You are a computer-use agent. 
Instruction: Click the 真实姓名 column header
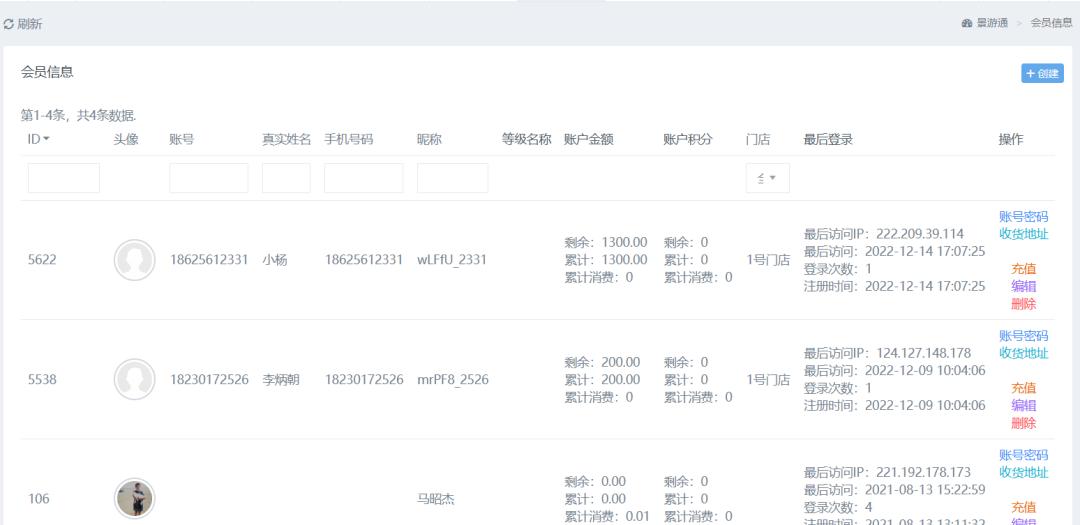point(287,139)
